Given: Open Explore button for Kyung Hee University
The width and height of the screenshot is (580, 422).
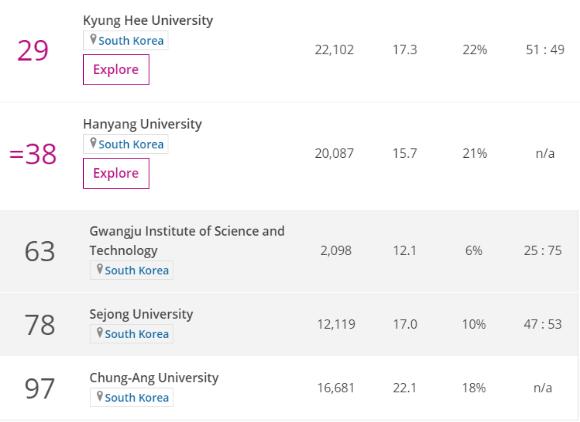Looking at the screenshot, I should [116, 70].
